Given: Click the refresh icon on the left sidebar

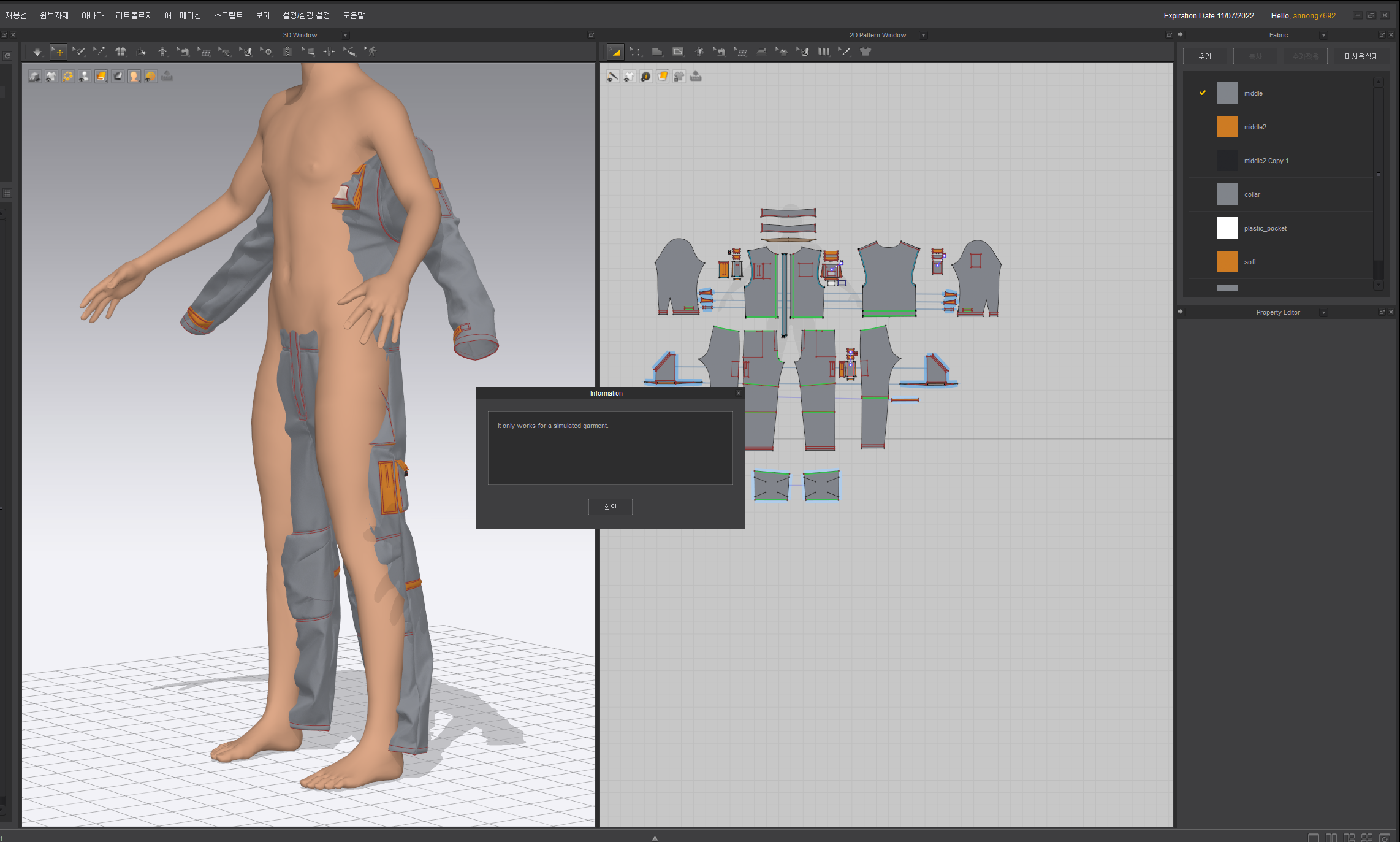Looking at the screenshot, I should click(x=7, y=56).
